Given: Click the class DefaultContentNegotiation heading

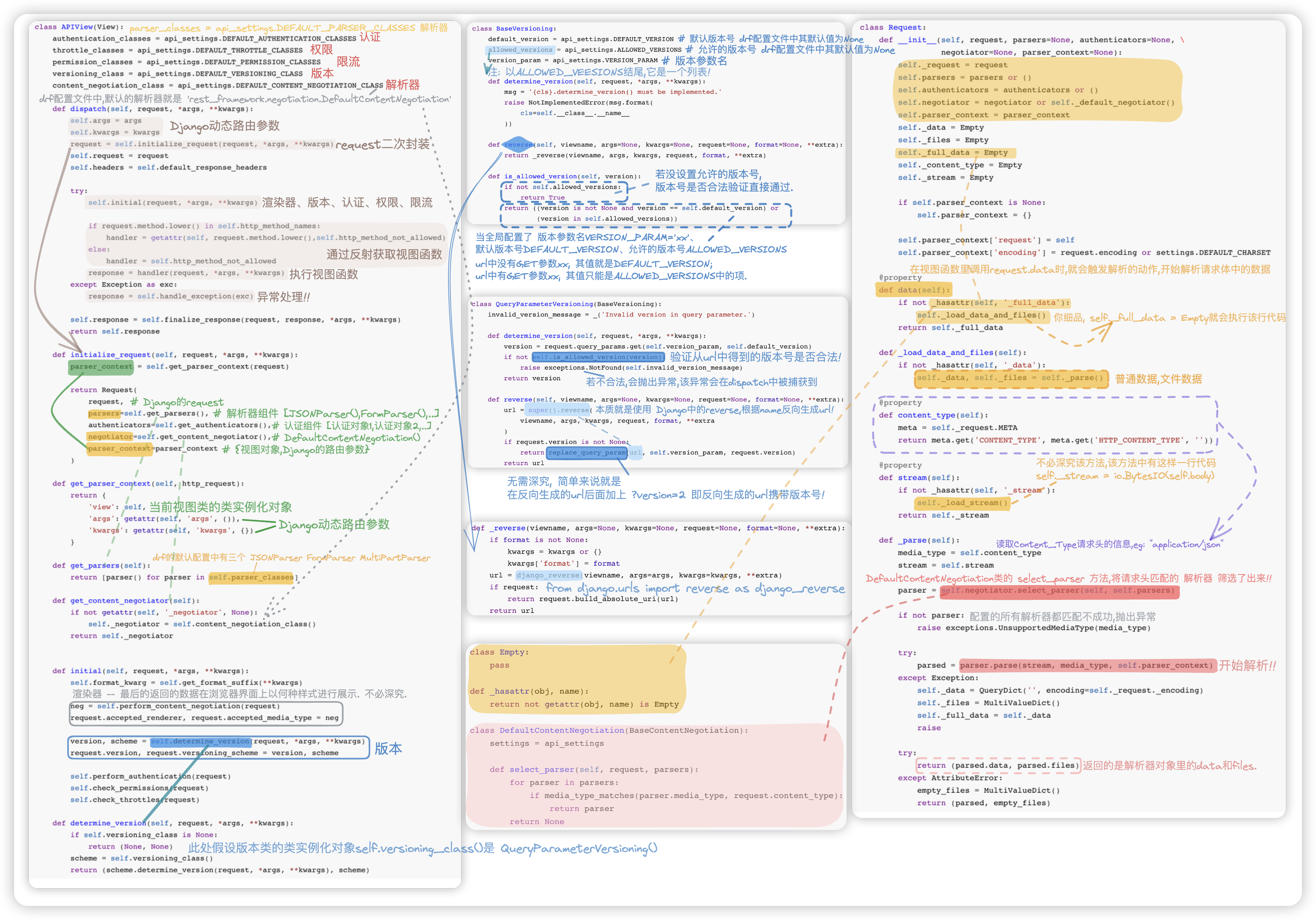Looking at the screenshot, I should point(608,730).
